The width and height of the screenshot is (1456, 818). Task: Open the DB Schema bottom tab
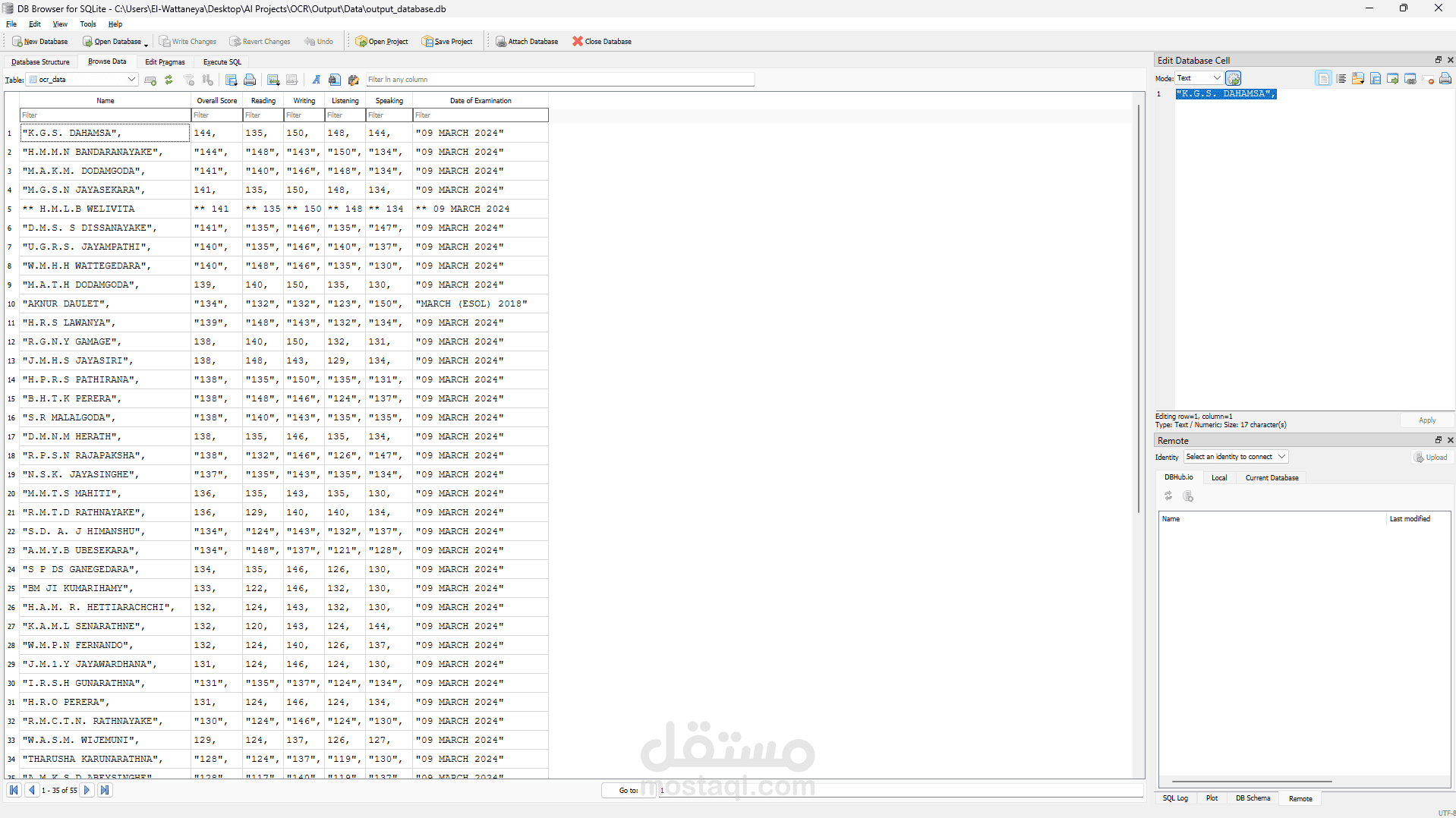pos(1253,798)
